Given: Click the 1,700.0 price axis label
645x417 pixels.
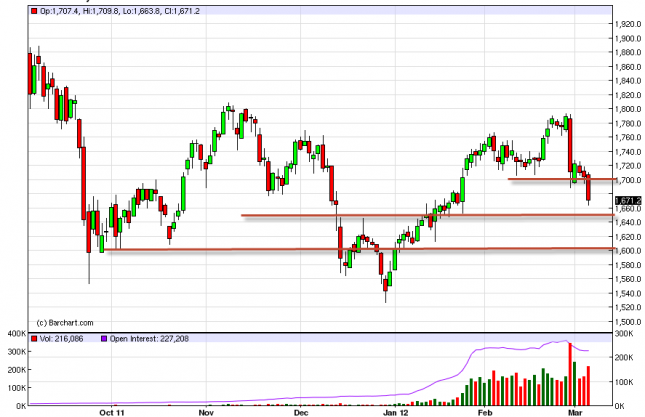Looking at the screenshot, I should (628, 180).
